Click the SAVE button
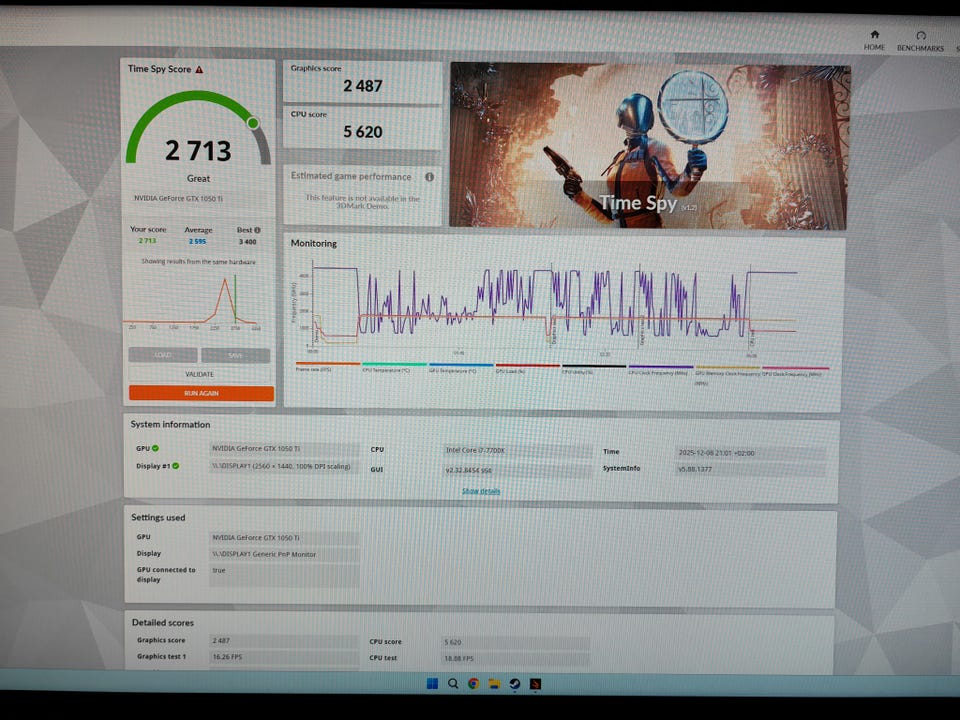The height and width of the screenshot is (720, 960). click(236, 356)
